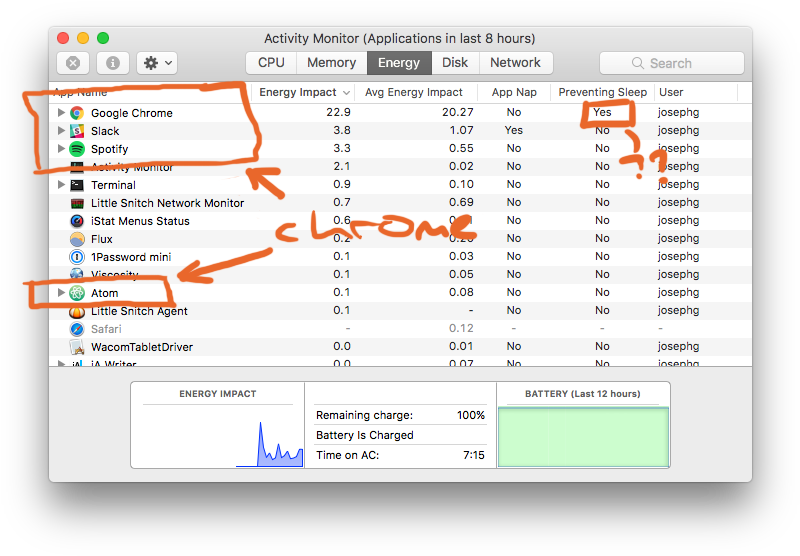Expand the Slack disclosure triangle
800x556 pixels.
61,131
